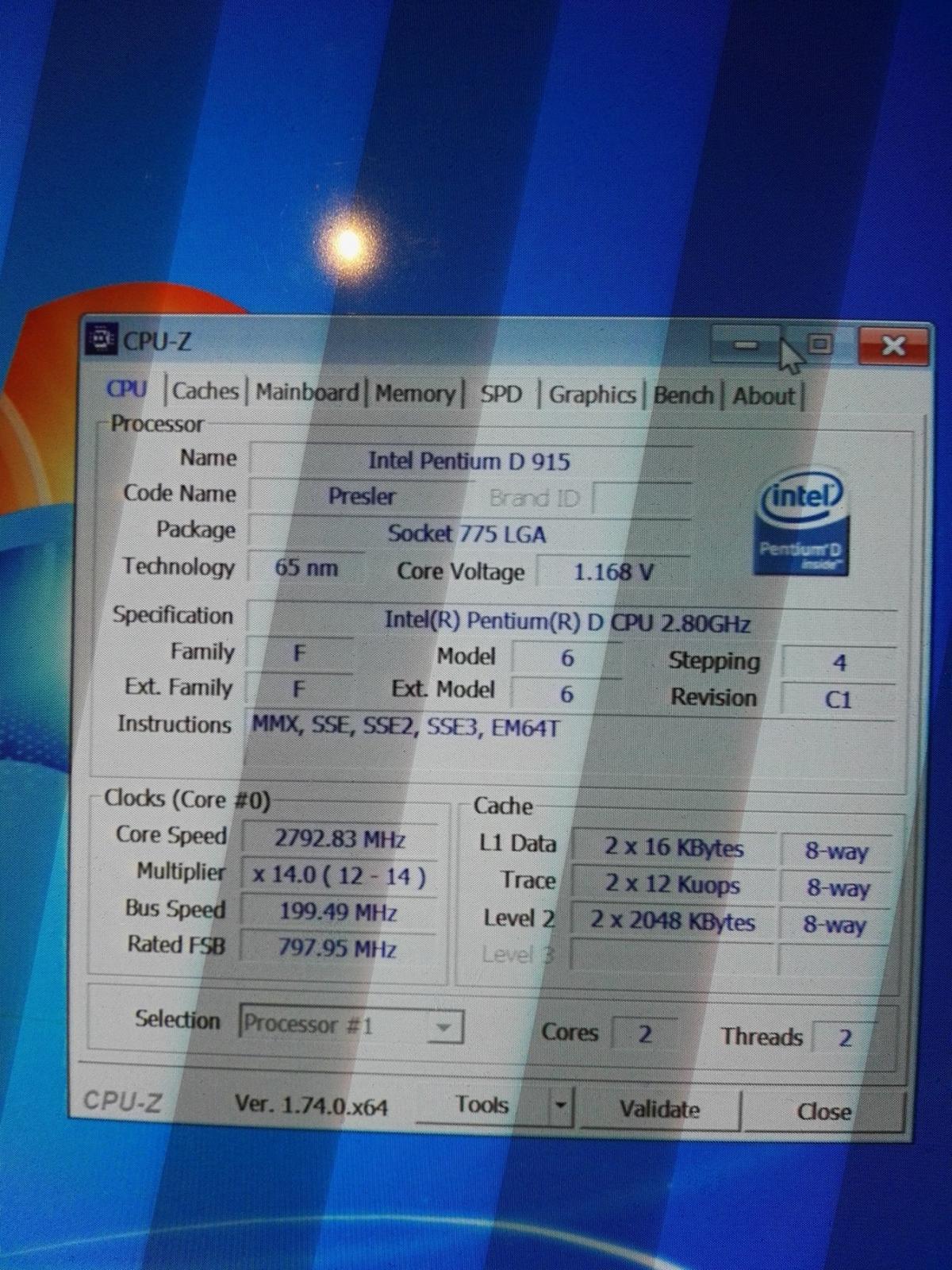
Task: Click the Instructions list MMX, SSE, SSE2
Action: click(405, 726)
